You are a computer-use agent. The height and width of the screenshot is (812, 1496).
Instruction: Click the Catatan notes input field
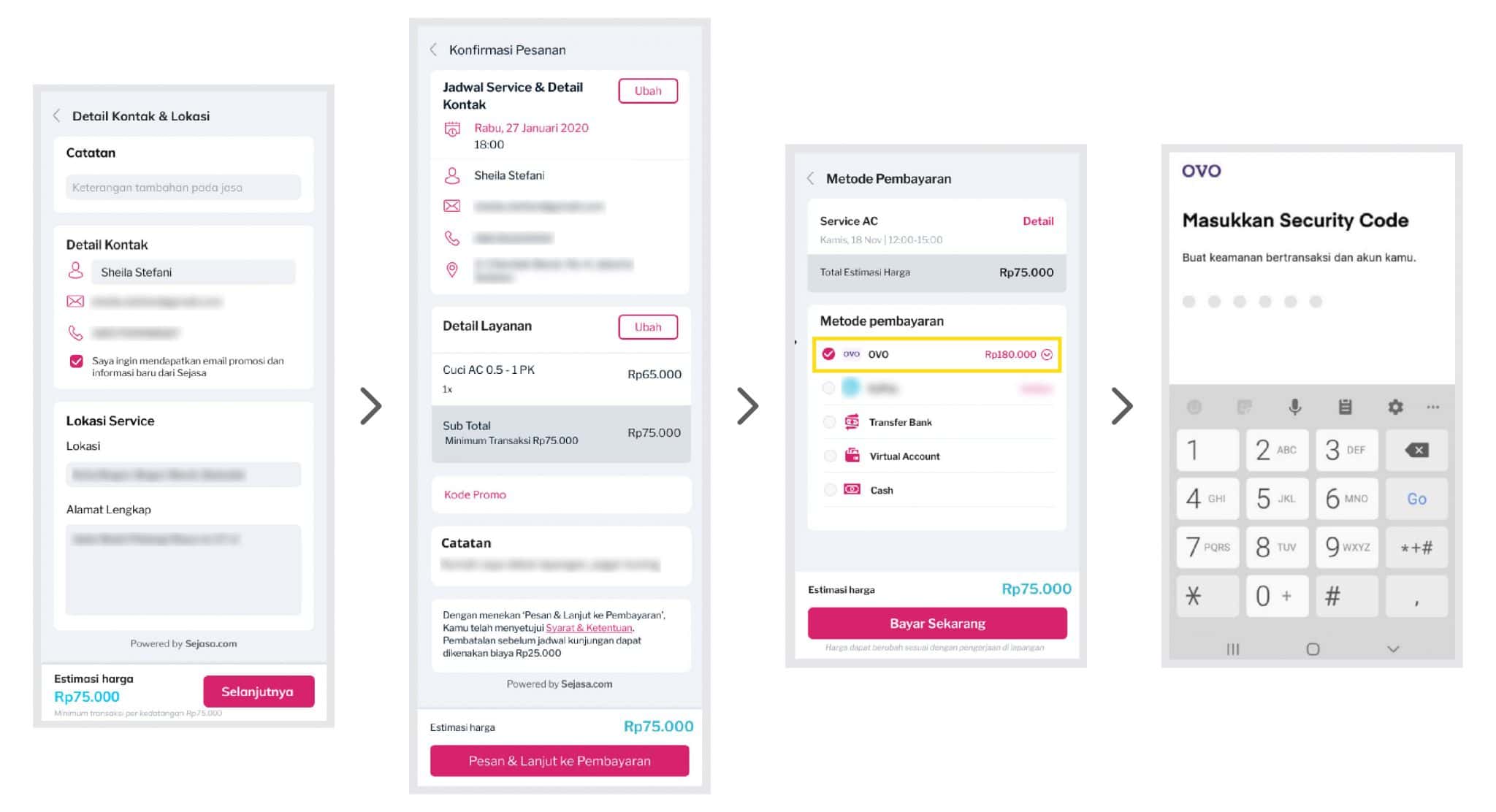[x=183, y=188]
